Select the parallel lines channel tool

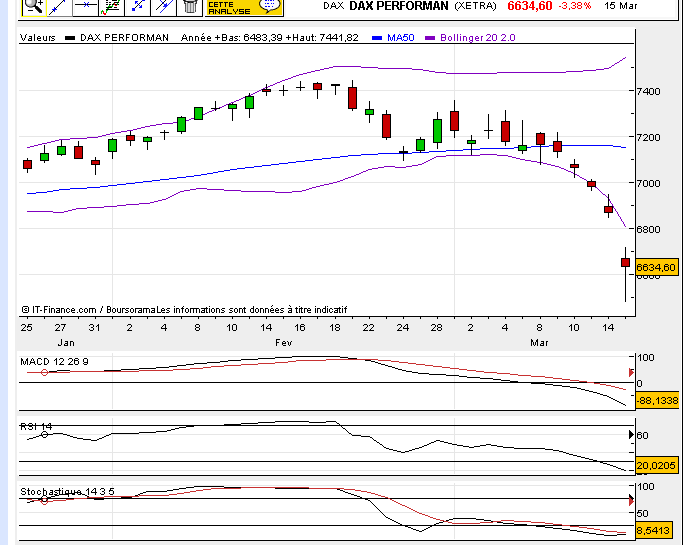pos(163,6)
